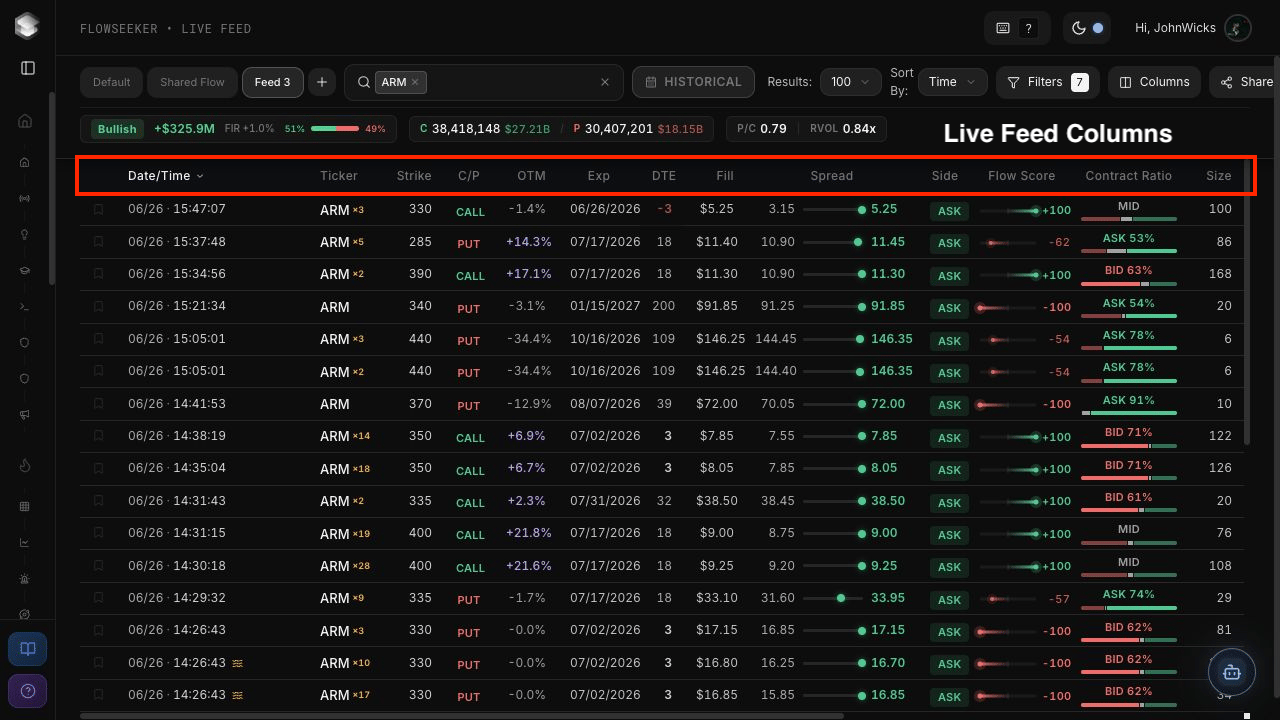Open the Columns settings button
Viewport: 1280px width, 720px height.
coord(1154,82)
